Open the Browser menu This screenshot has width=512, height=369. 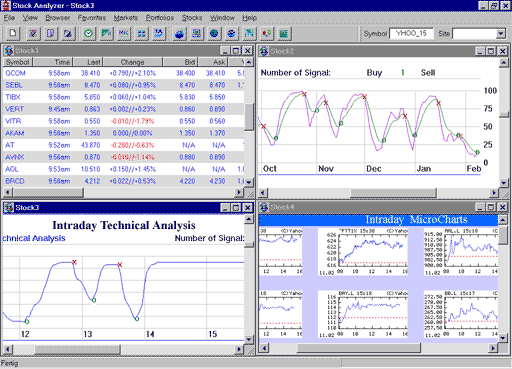point(58,18)
